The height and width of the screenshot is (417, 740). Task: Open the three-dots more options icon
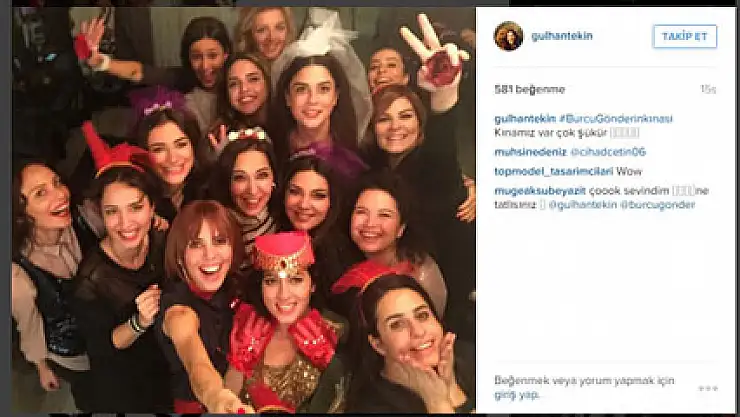tap(708, 388)
